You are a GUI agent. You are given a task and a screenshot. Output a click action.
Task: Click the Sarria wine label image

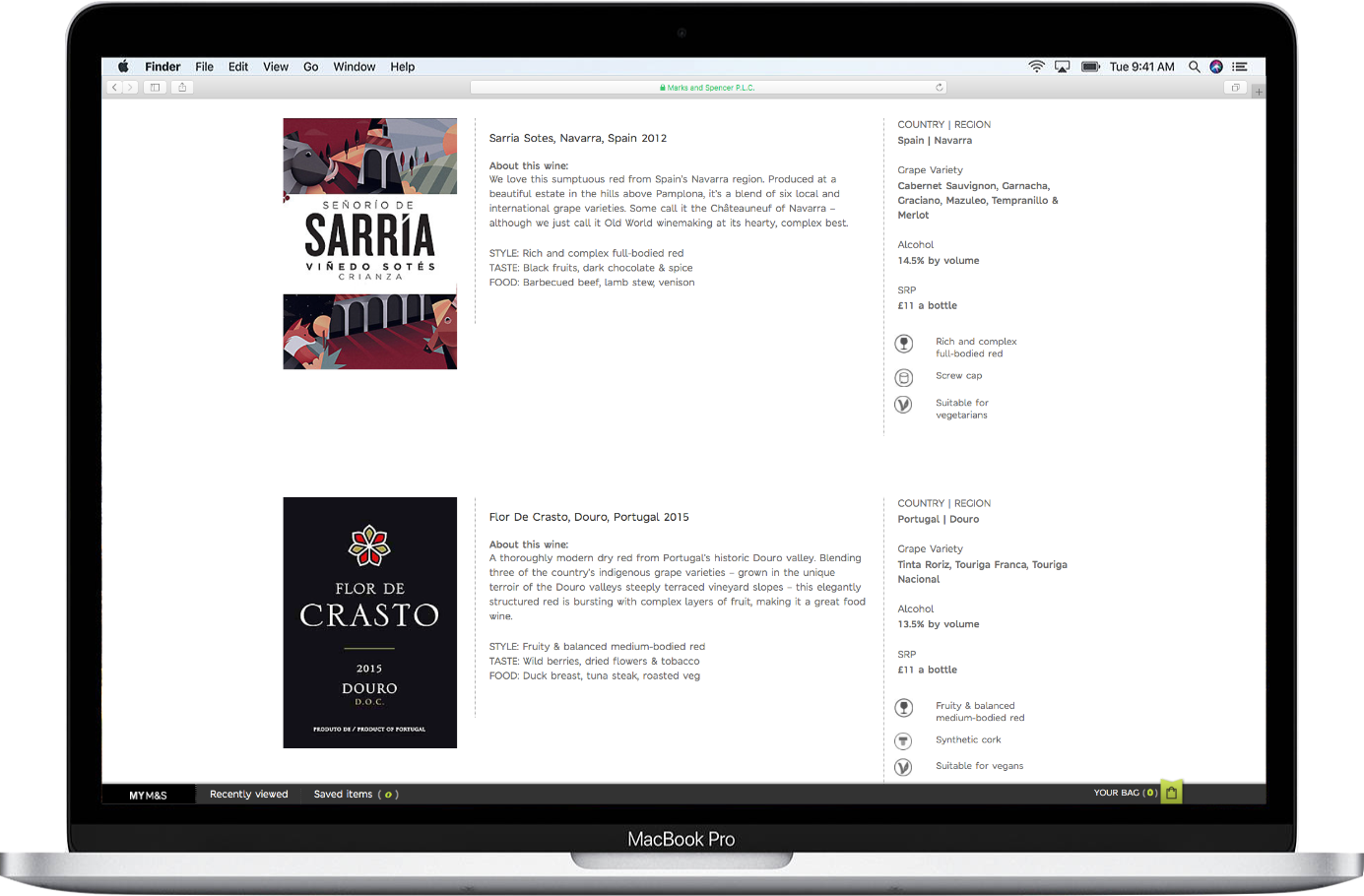370,244
